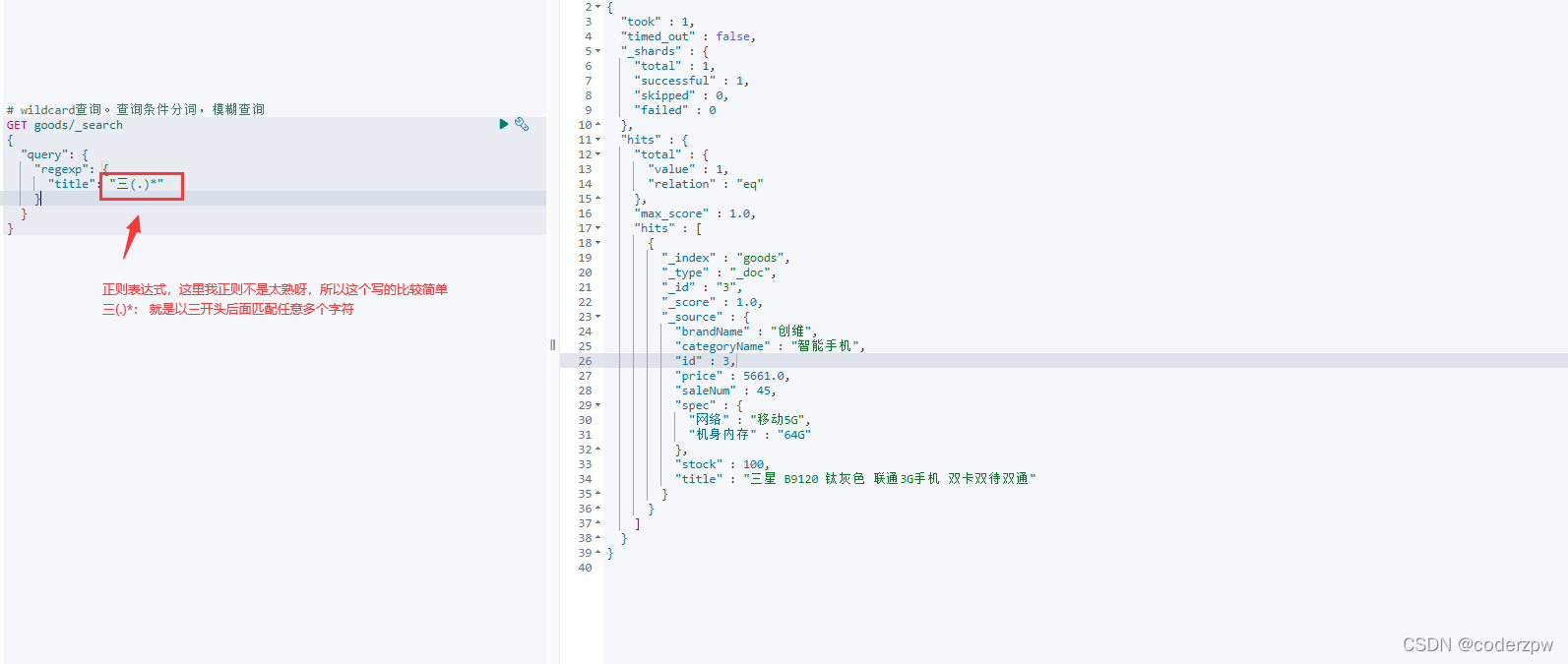Collapse the outer "hits" block on line 11

(x=597, y=140)
